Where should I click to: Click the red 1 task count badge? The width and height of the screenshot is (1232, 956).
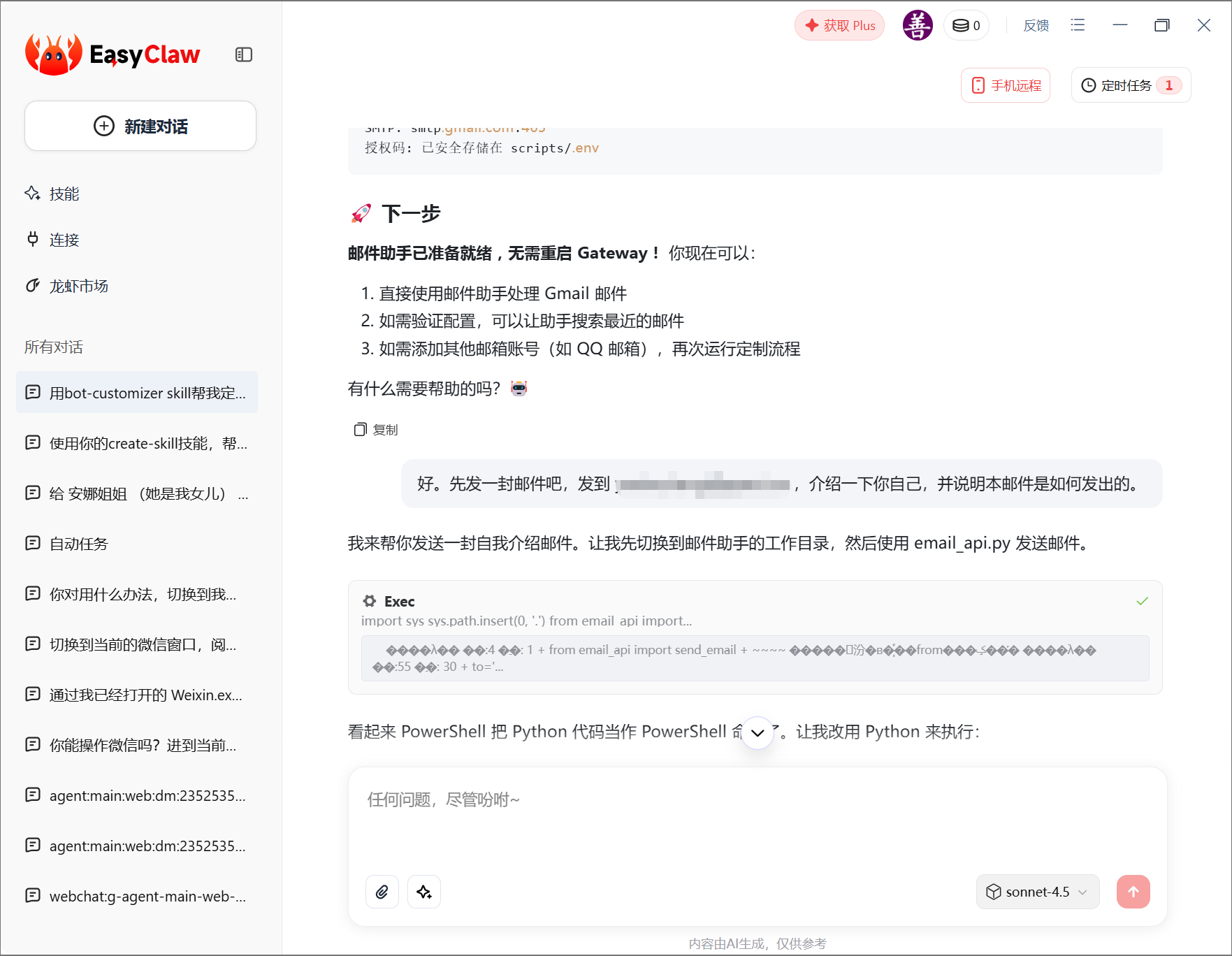1169,85
